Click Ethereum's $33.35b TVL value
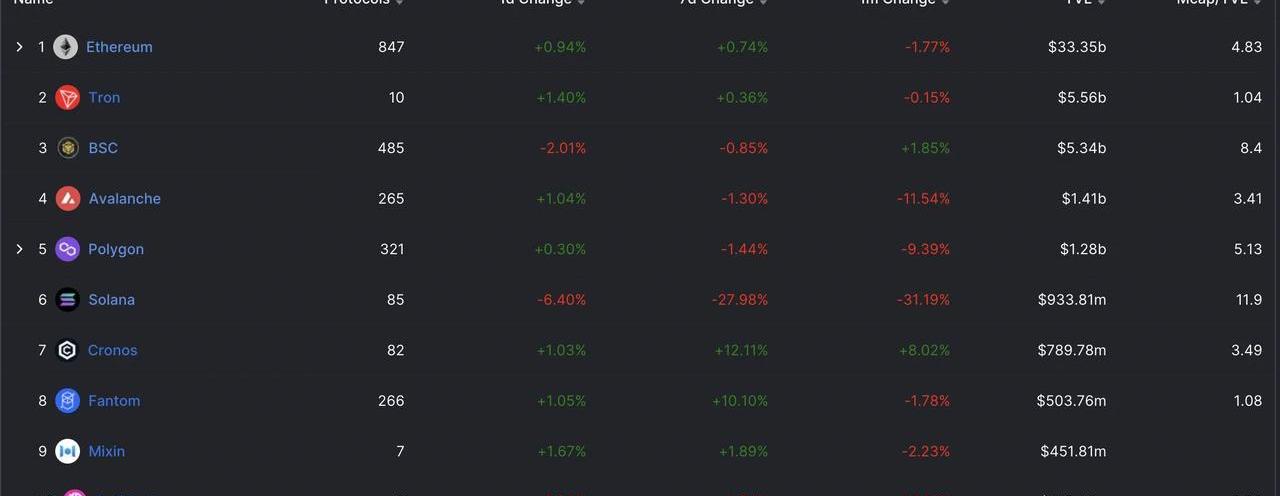The height and width of the screenshot is (496, 1280). [x=1077, y=47]
